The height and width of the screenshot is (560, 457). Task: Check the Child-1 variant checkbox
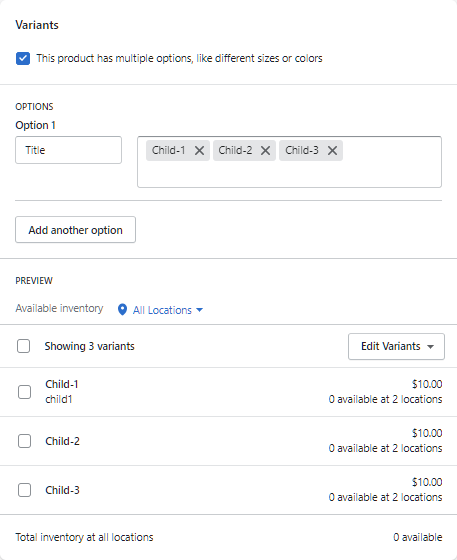coord(24,392)
